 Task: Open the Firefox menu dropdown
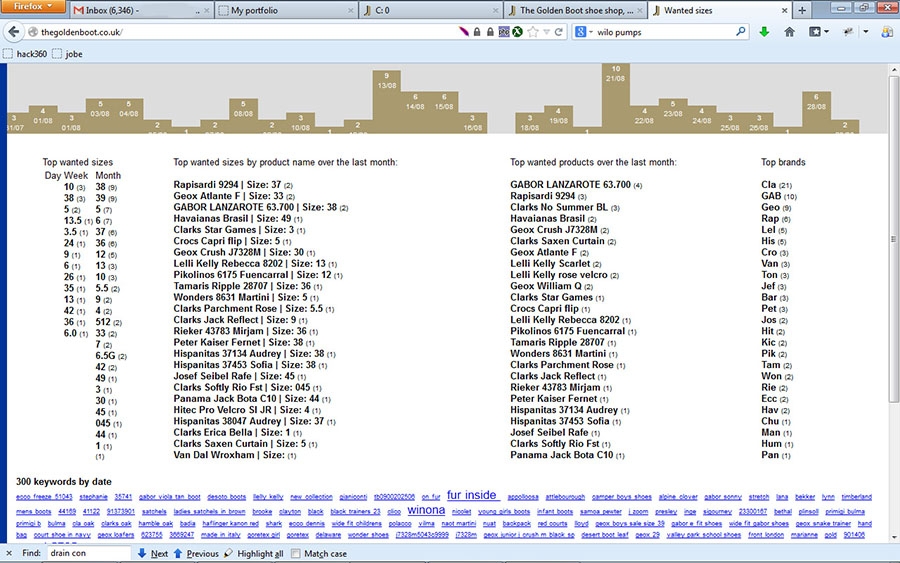(33, 6)
